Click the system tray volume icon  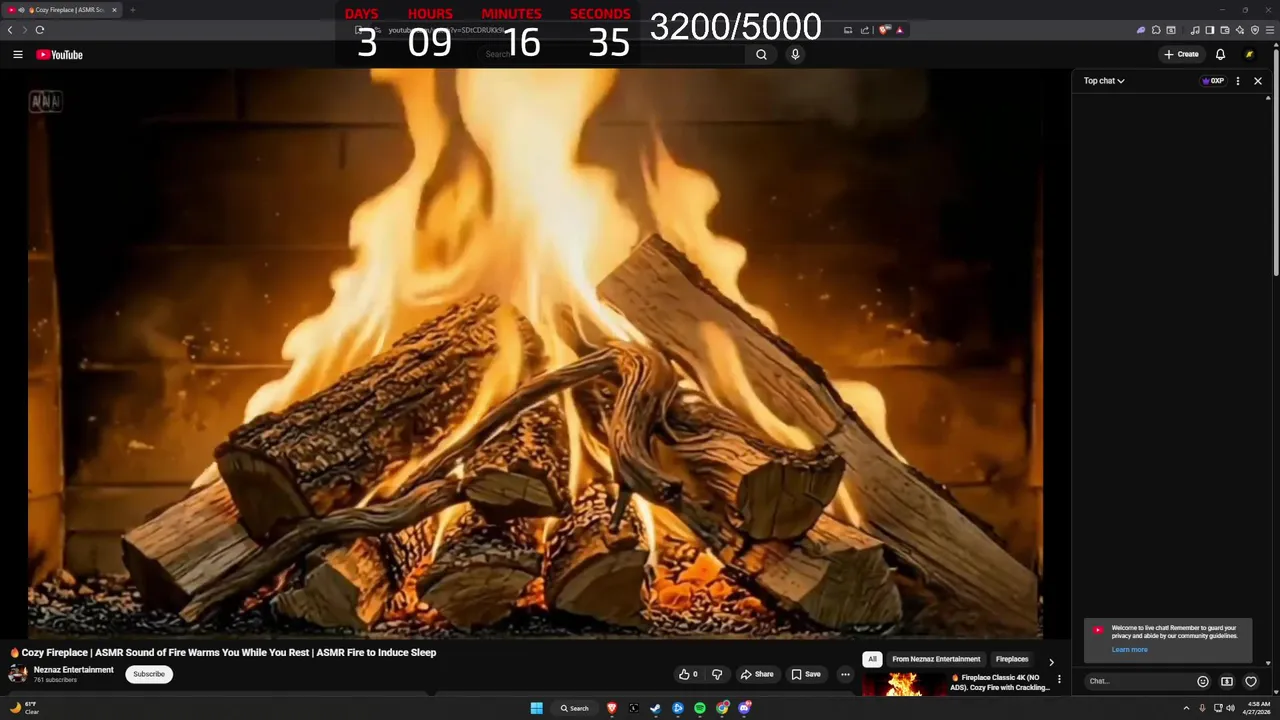click(1230, 708)
